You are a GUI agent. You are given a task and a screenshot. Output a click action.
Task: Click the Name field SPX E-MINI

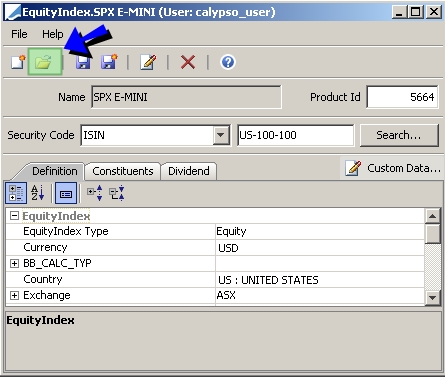[x=186, y=97]
